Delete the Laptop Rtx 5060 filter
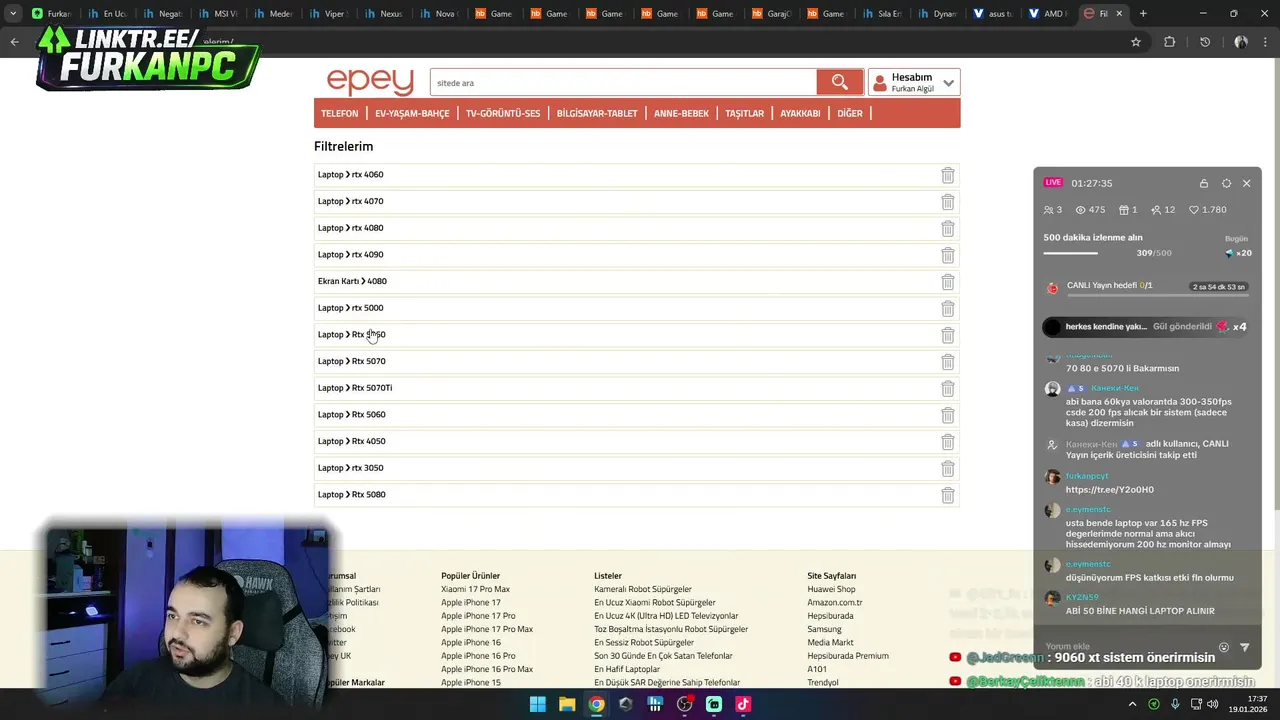The height and width of the screenshot is (720, 1280). click(947, 415)
